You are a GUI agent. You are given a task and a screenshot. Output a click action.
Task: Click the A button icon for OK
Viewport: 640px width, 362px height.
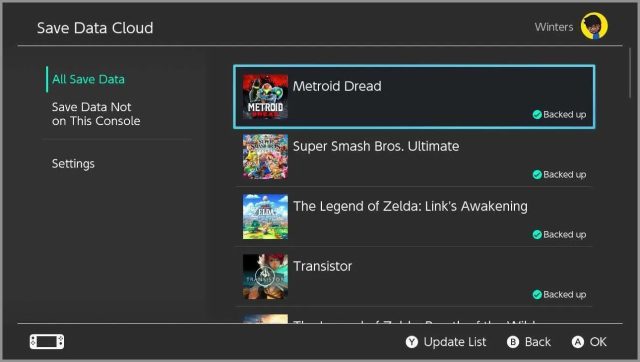click(x=578, y=342)
